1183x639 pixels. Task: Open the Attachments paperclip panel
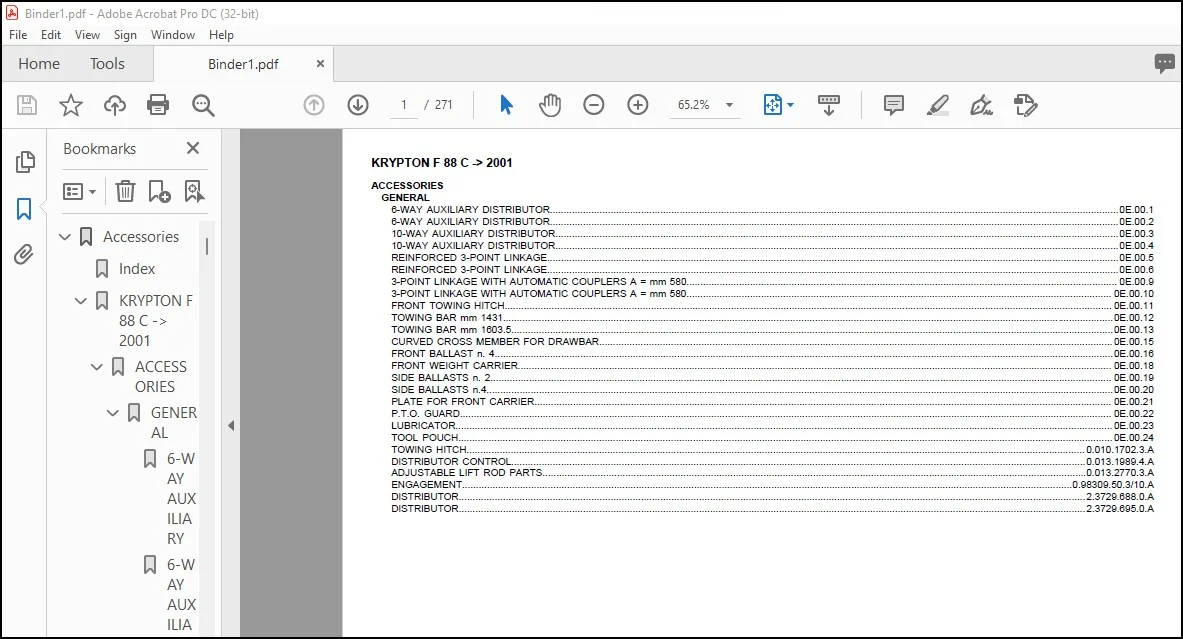pyautogui.click(x=23, y=255)
